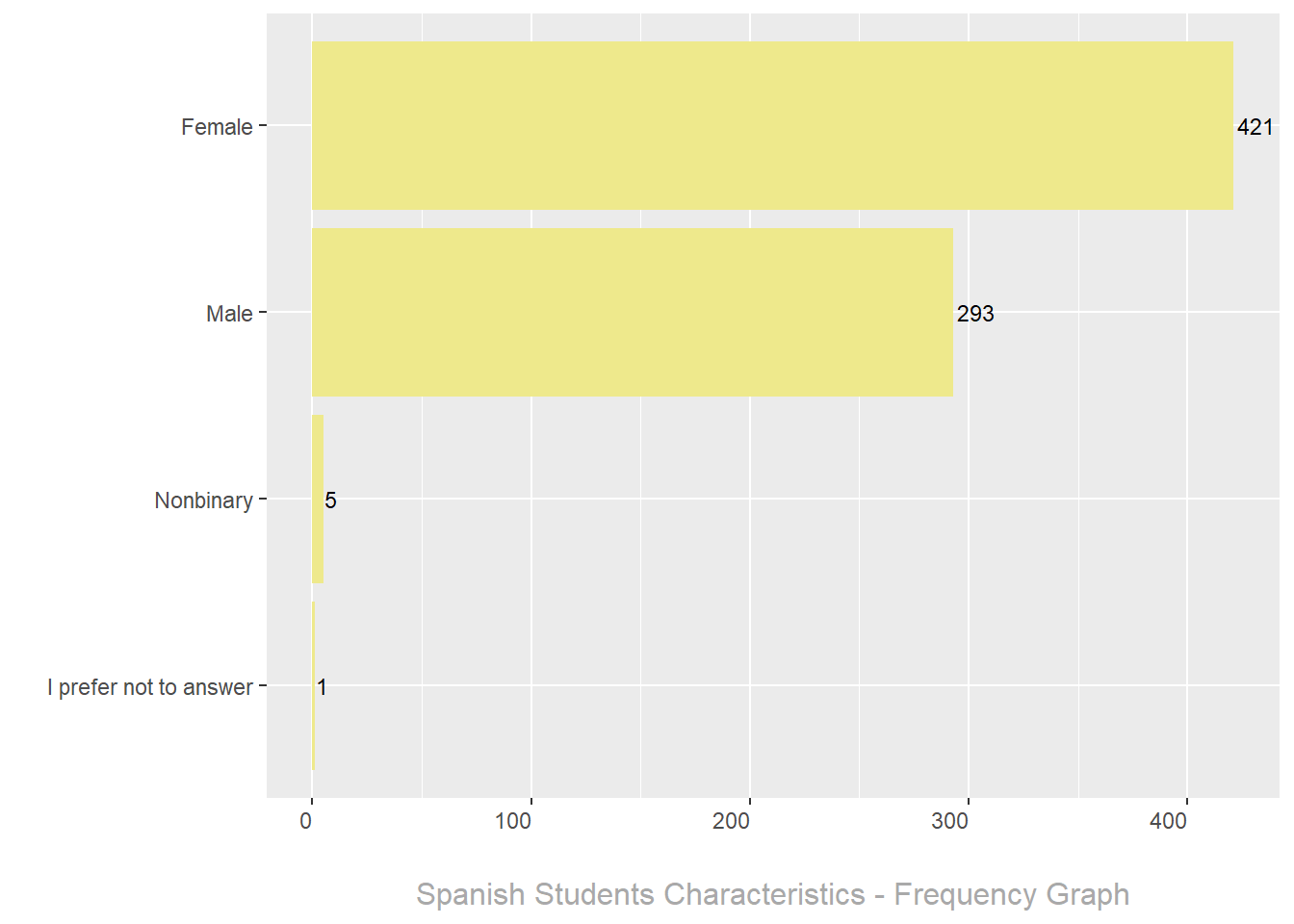Click the Female axis label
The image size is (1294, 924).
tap(217, 127)
